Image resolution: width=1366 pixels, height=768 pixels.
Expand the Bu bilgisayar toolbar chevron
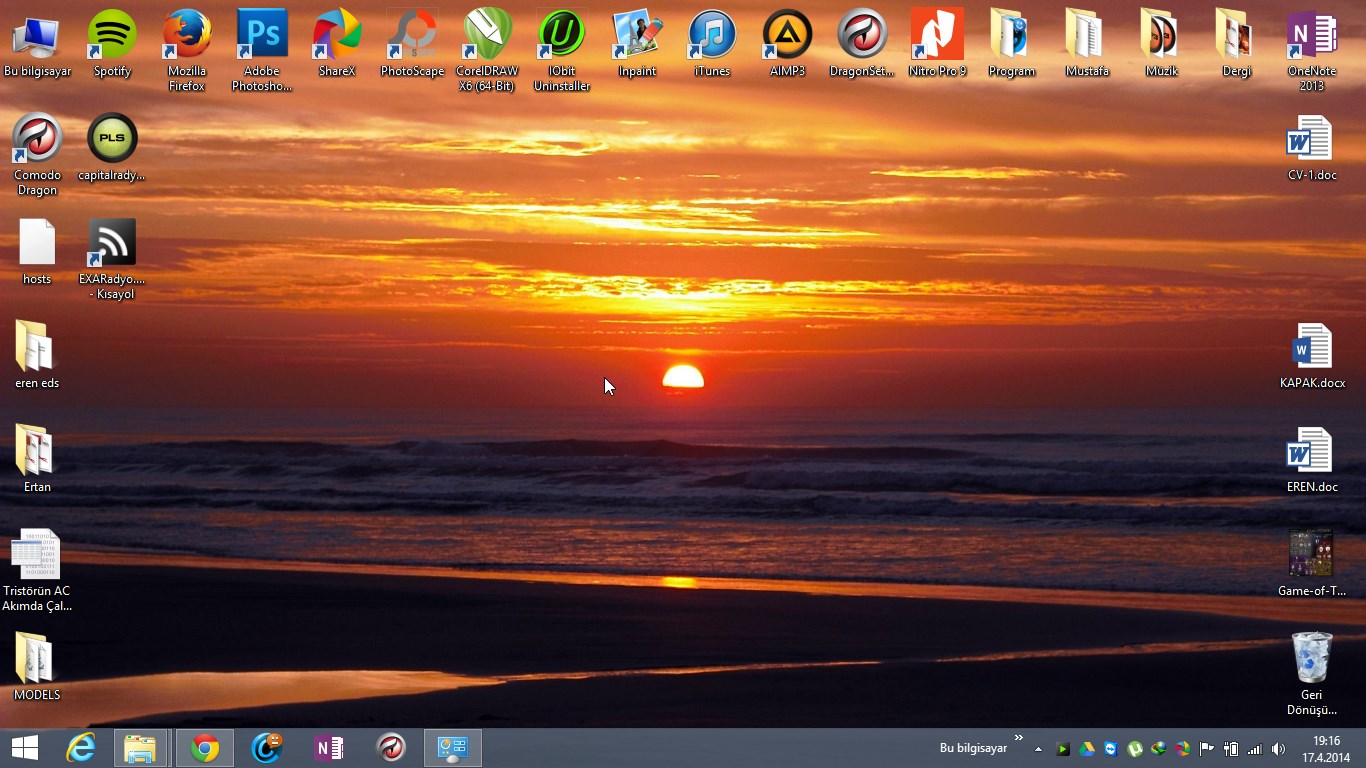1019,739
